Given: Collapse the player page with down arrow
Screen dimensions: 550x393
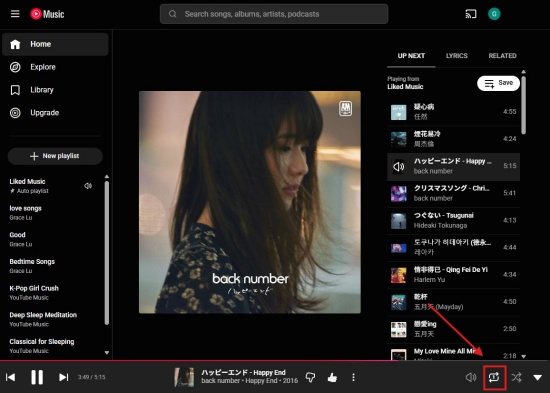Looking at the screenshot, I should coord(537,377).
